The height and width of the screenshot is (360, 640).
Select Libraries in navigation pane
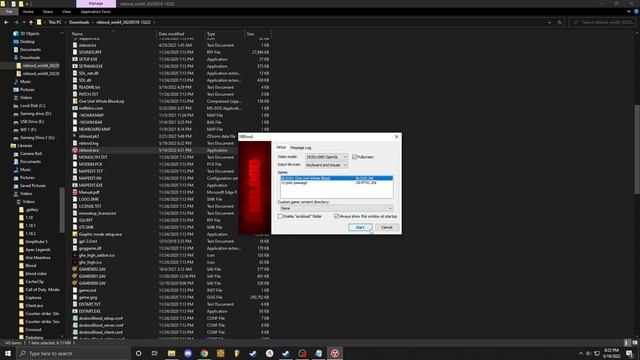24,146
